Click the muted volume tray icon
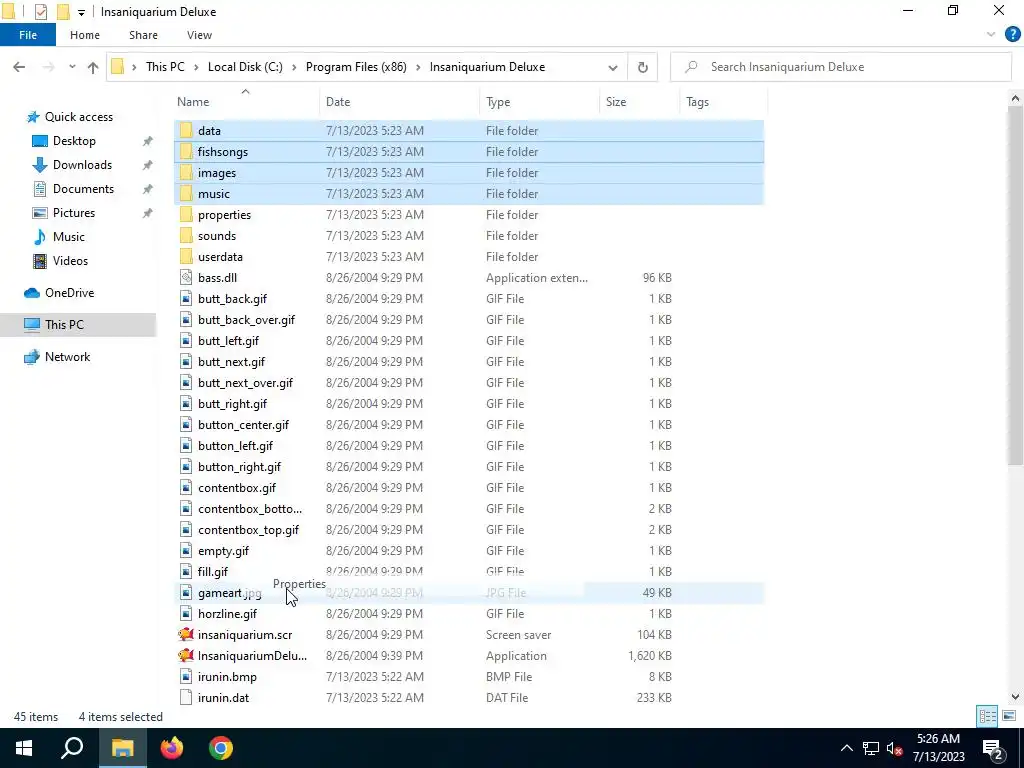 894,748
